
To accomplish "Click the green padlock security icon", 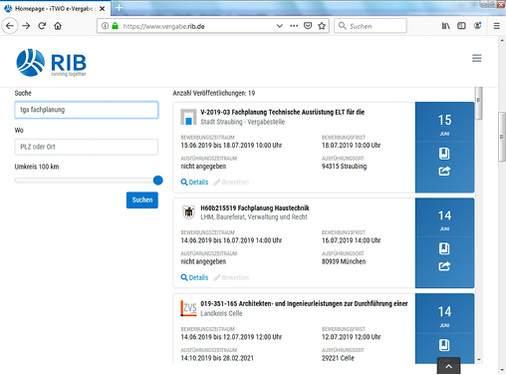I will click(x=115, y=26).
